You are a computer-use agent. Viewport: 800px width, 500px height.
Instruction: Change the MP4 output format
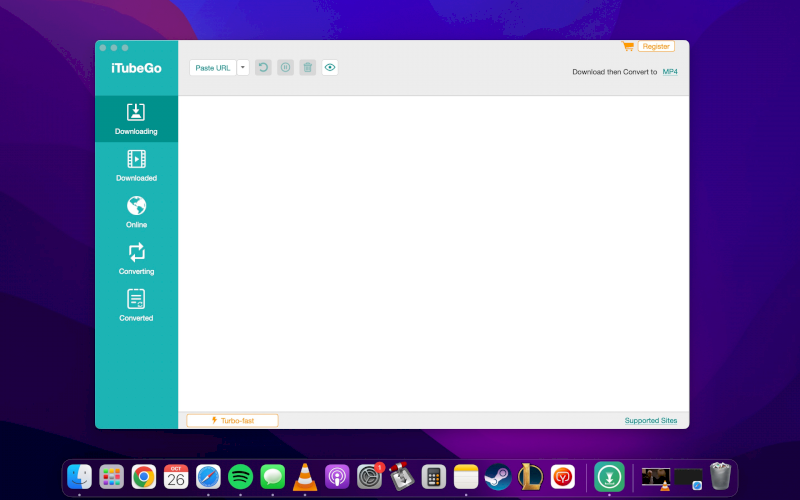pos(670,72)
